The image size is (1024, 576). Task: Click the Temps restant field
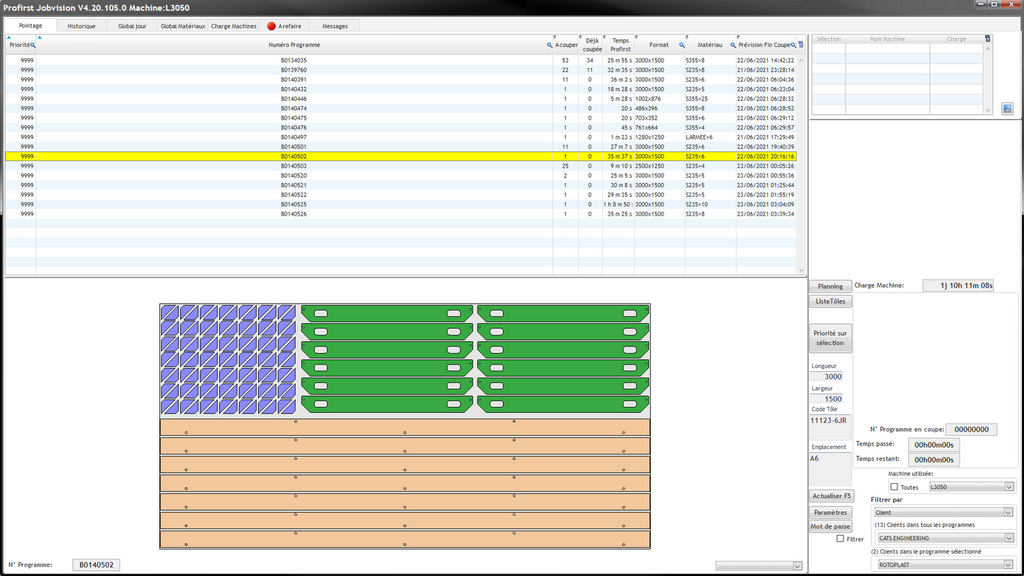tap(933, 460)
